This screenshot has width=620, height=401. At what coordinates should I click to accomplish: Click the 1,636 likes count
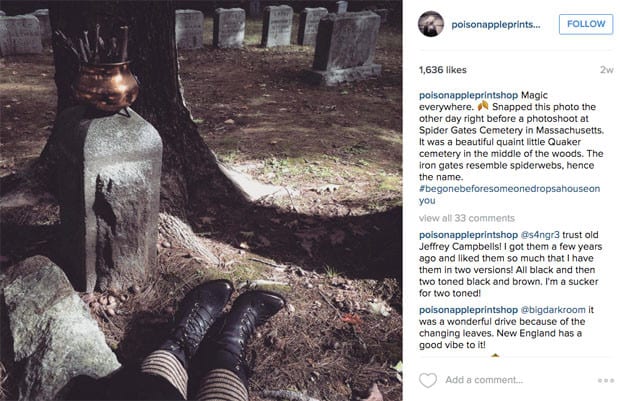click(442, 70)
